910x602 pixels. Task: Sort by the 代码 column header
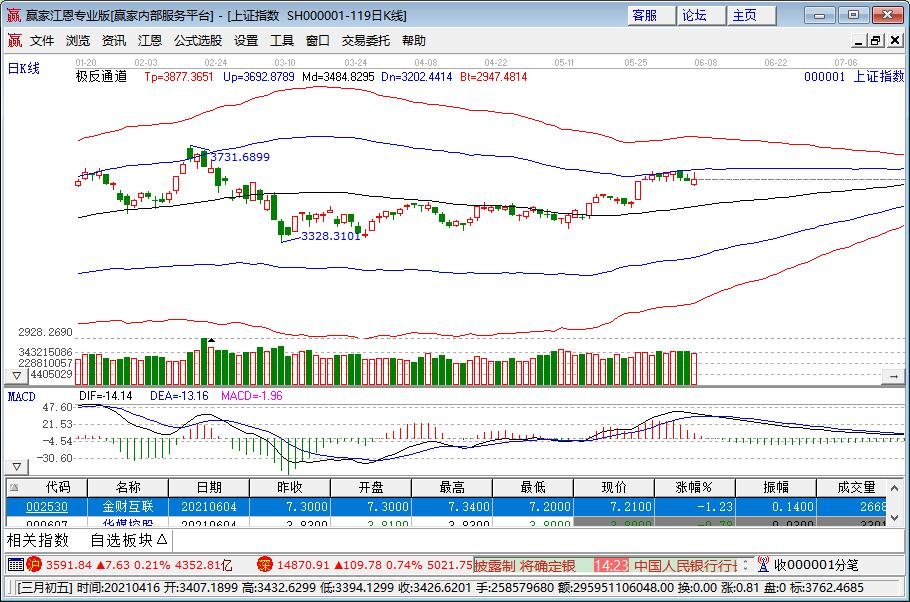pos(46,487)
